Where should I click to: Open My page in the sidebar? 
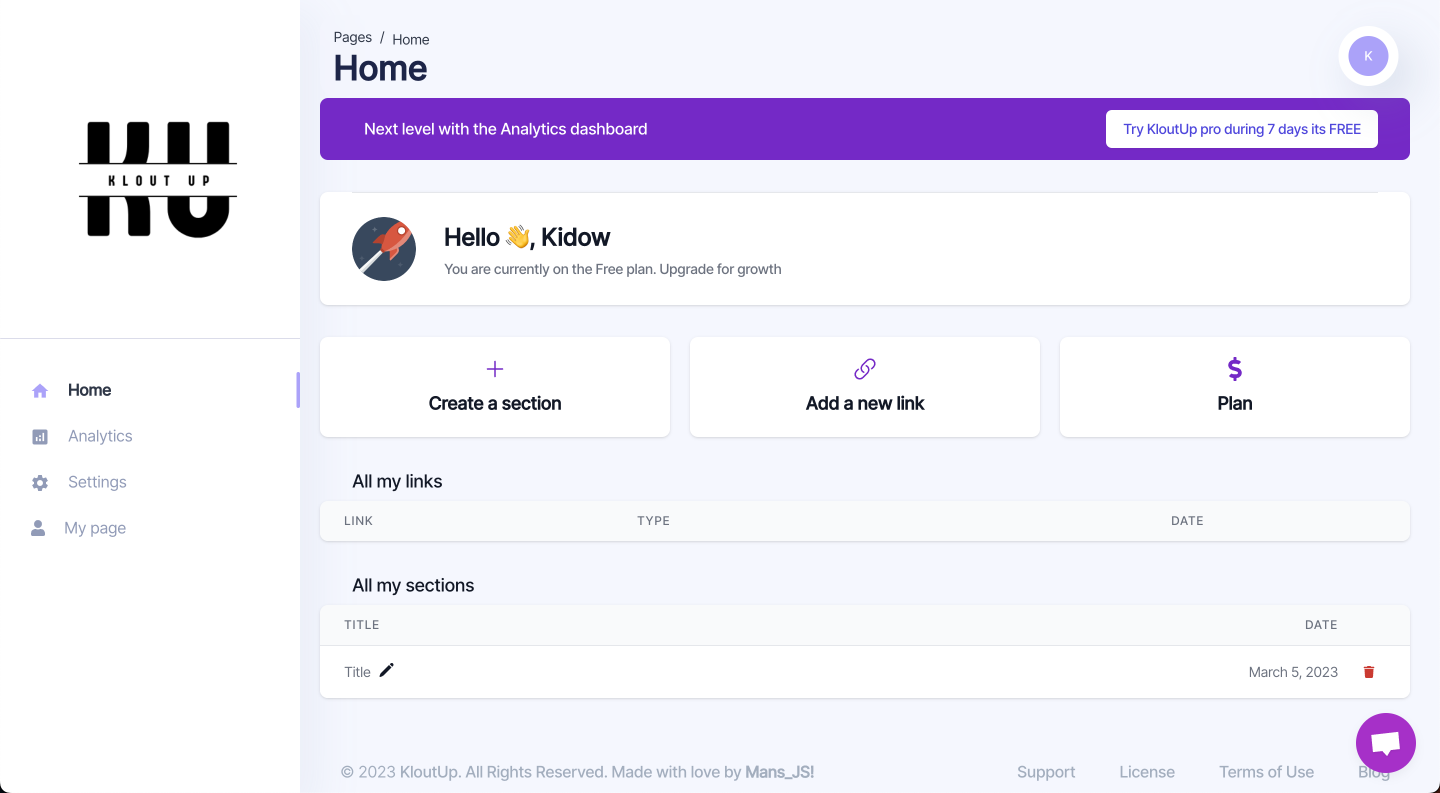tap(95, 528)
